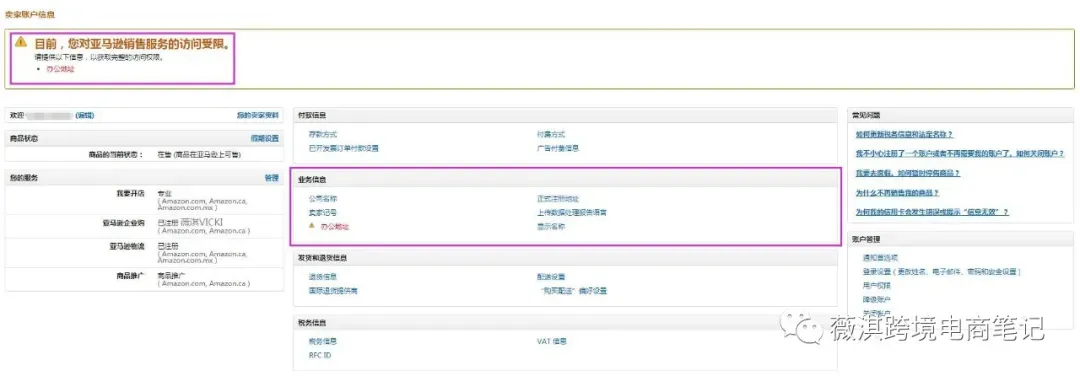The height and width of the screenshot is (376, 1080).
Task: Click the 编辑 link next to the welcome name
Action: click(x=85, y=116)
